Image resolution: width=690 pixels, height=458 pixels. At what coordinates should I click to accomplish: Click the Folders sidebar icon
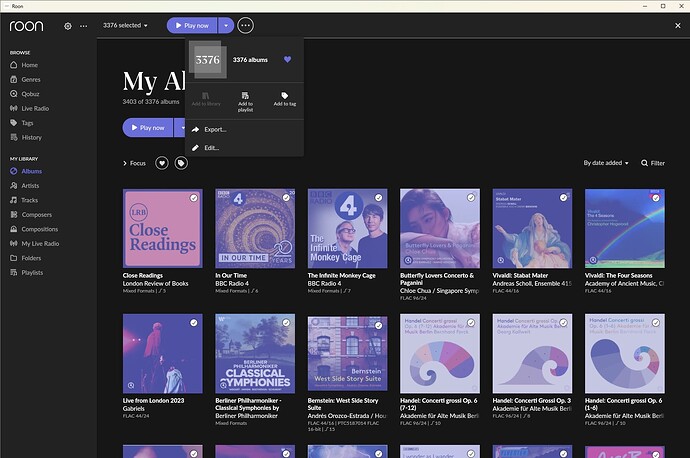coord(14,258)
